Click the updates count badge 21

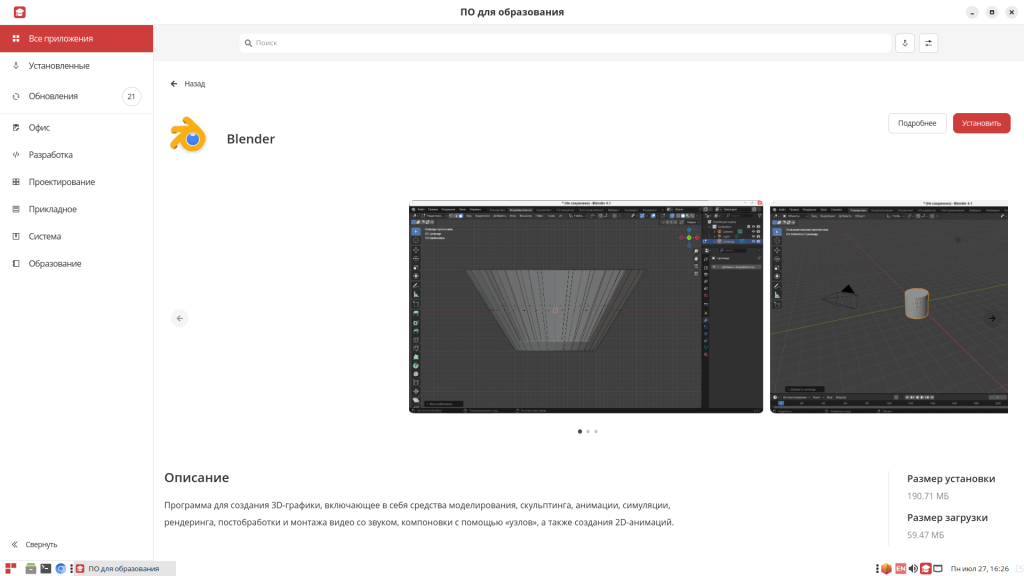click(x=131, y=96)
